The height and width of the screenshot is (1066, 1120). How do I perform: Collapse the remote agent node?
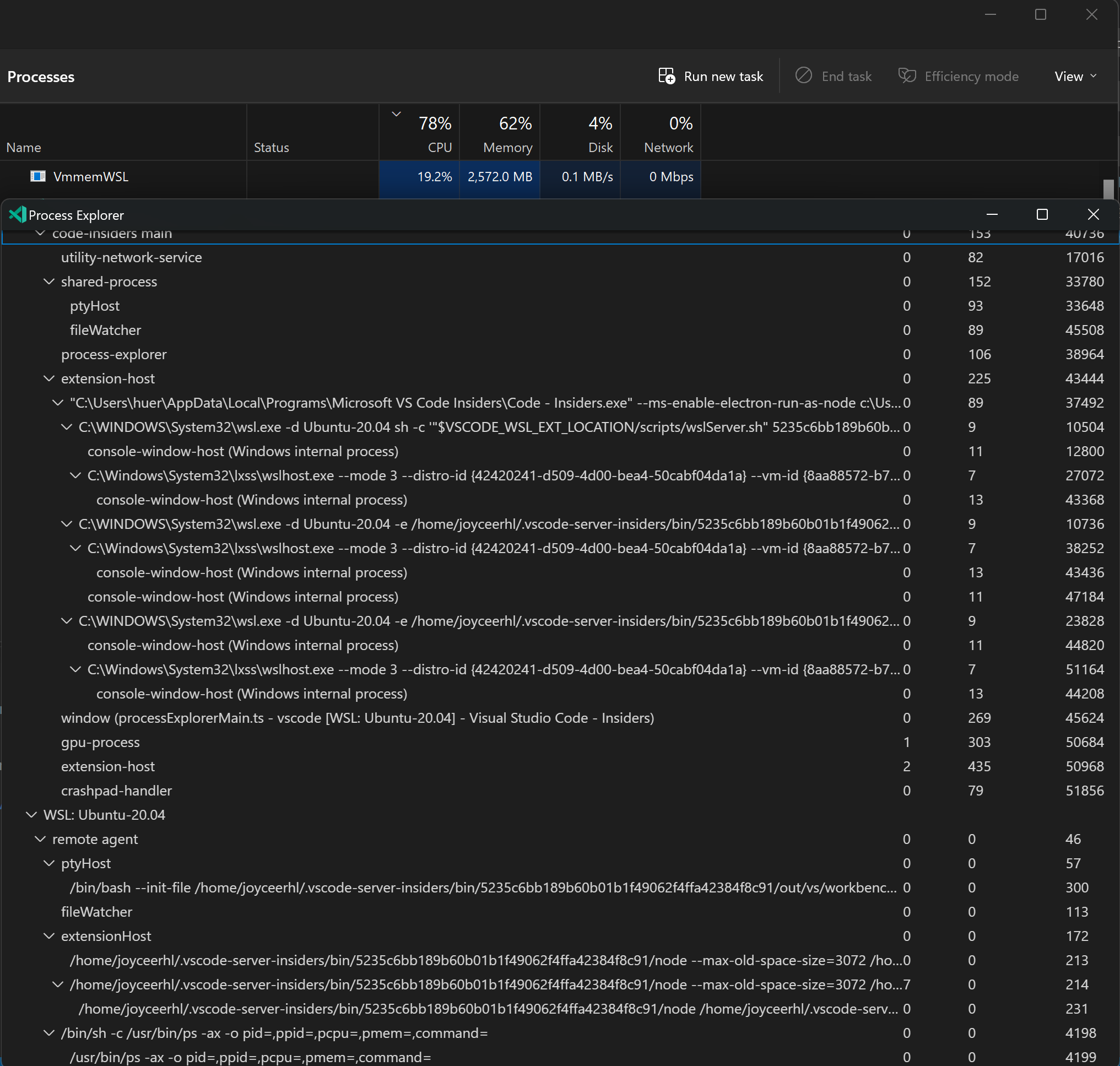[x=40, y=838]
